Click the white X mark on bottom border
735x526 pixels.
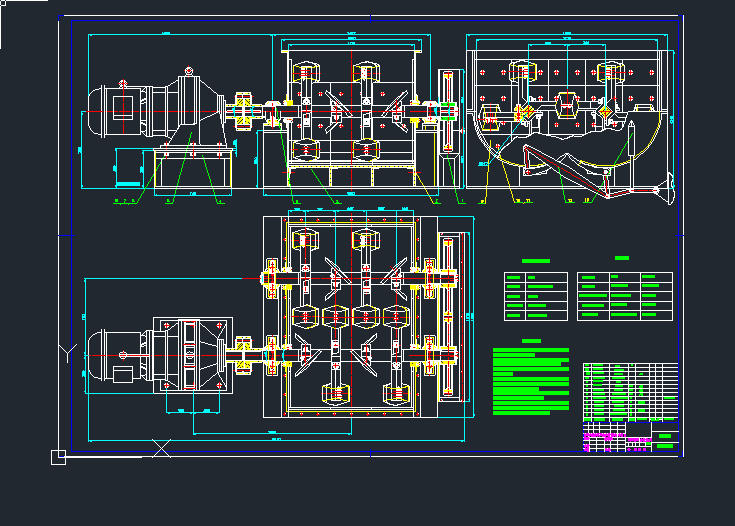click(161, 449)
